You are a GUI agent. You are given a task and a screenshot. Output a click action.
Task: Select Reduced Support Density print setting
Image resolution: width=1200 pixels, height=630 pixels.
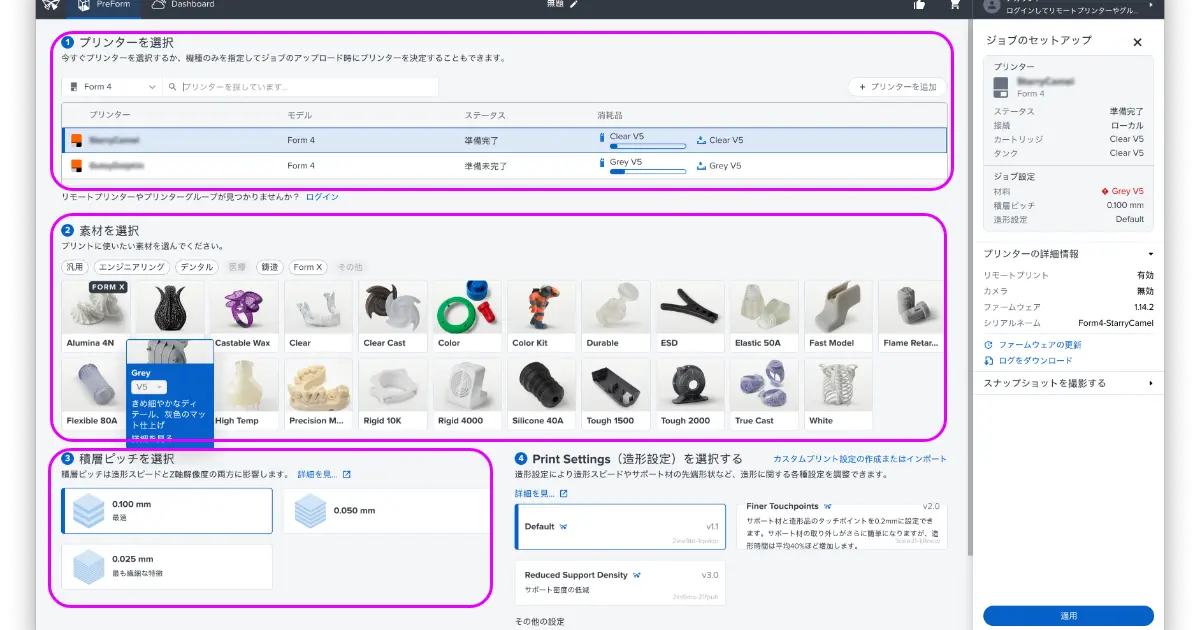(x=620, y=583)
